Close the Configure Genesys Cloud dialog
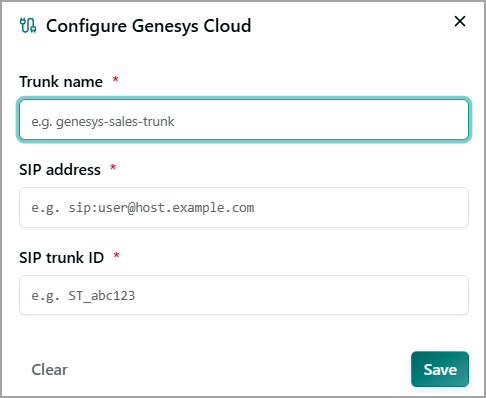Viewport: 486px width, 398px height. (460, 21)
